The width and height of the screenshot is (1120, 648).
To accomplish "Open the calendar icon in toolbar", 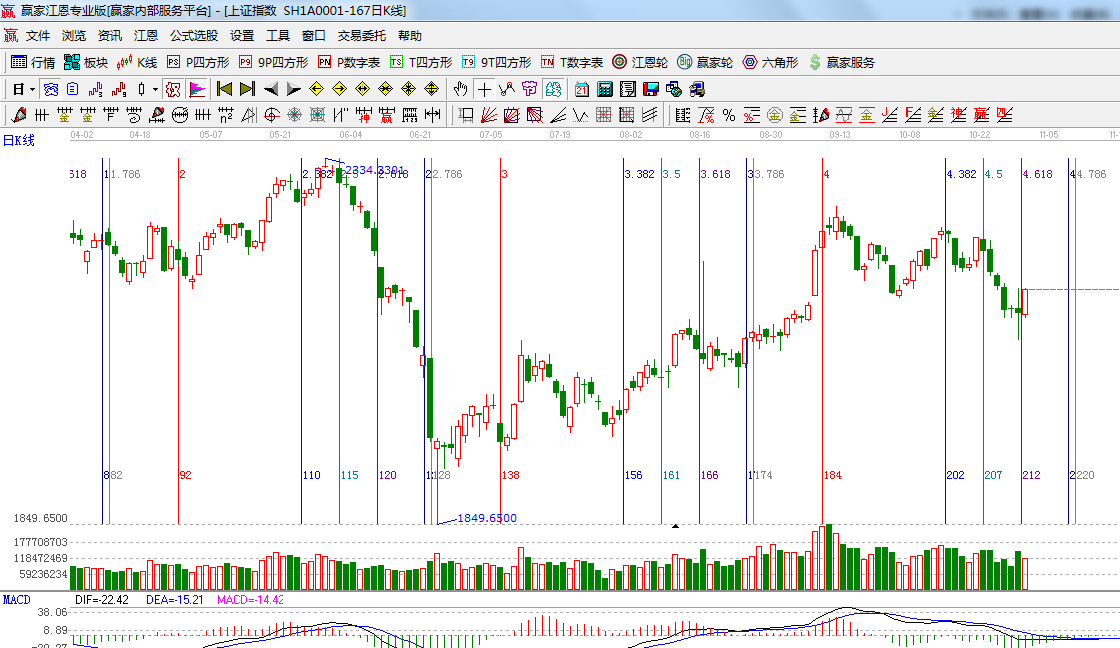I will click(582, 89).
